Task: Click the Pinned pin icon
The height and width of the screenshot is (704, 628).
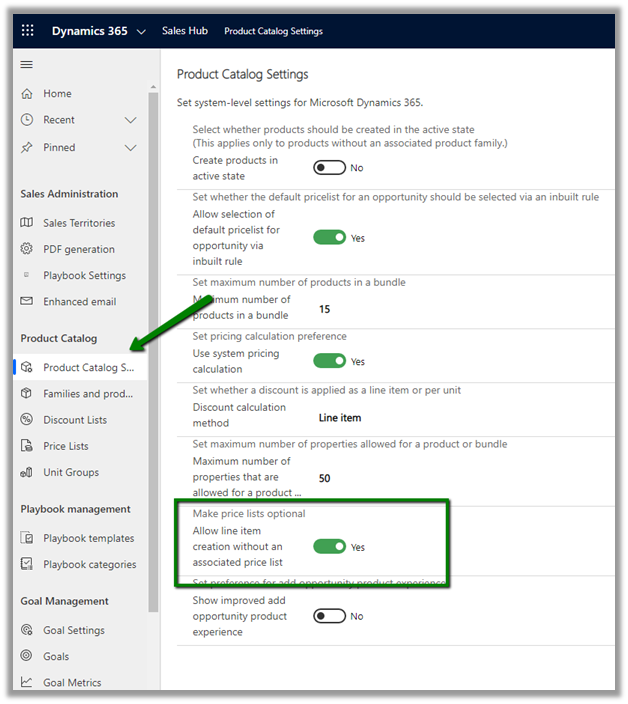Action: (x=27, y=147)
